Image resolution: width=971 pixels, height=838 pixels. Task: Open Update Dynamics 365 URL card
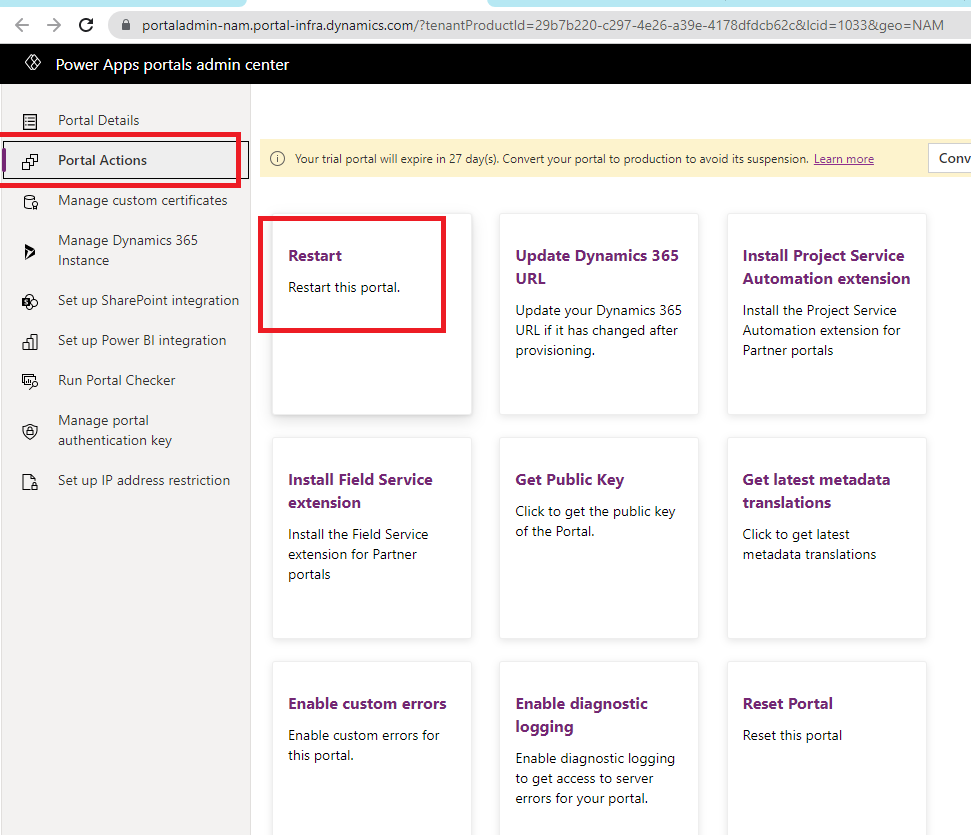coord(599,314)
